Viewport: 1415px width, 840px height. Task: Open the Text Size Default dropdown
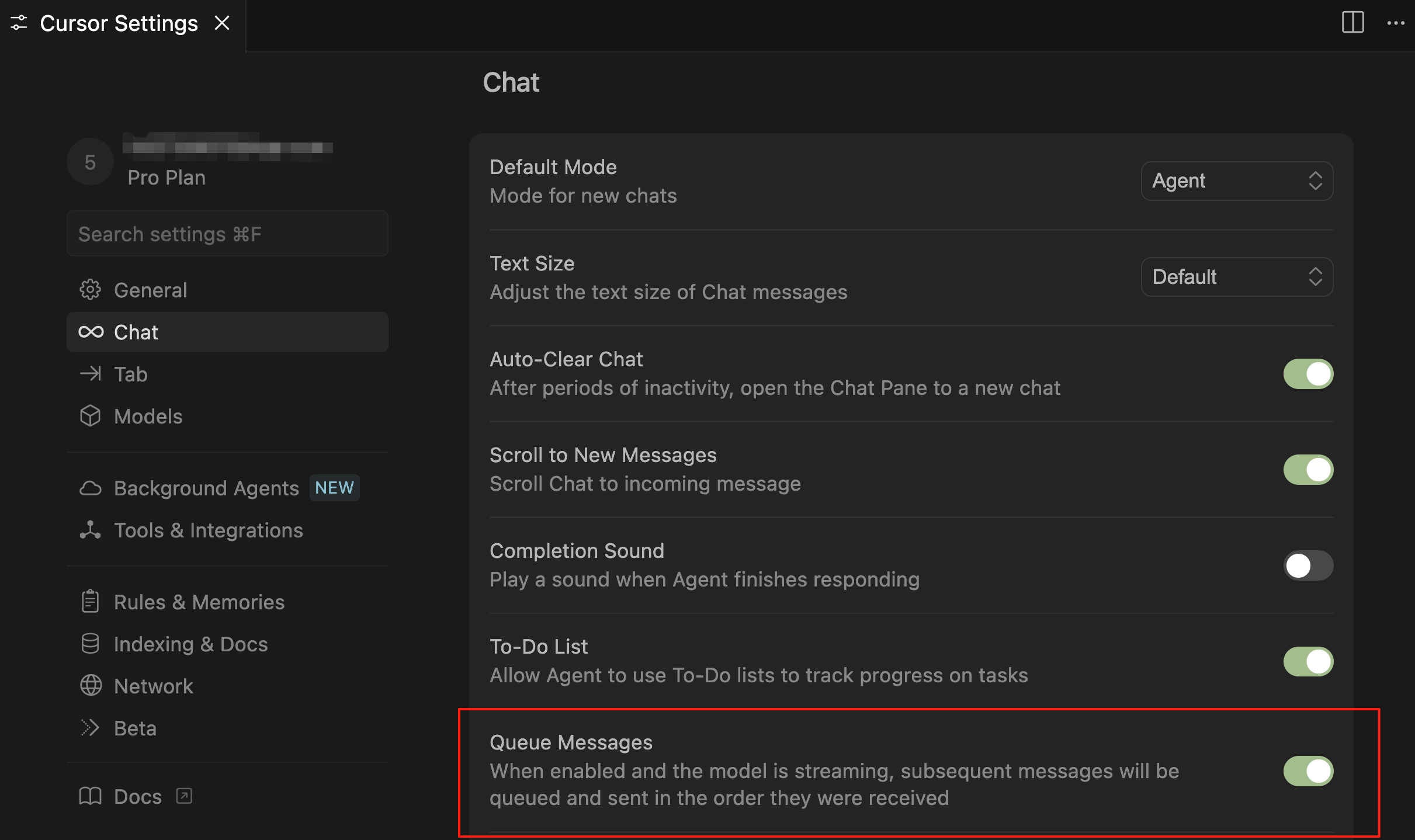[x=1236, y=277]
